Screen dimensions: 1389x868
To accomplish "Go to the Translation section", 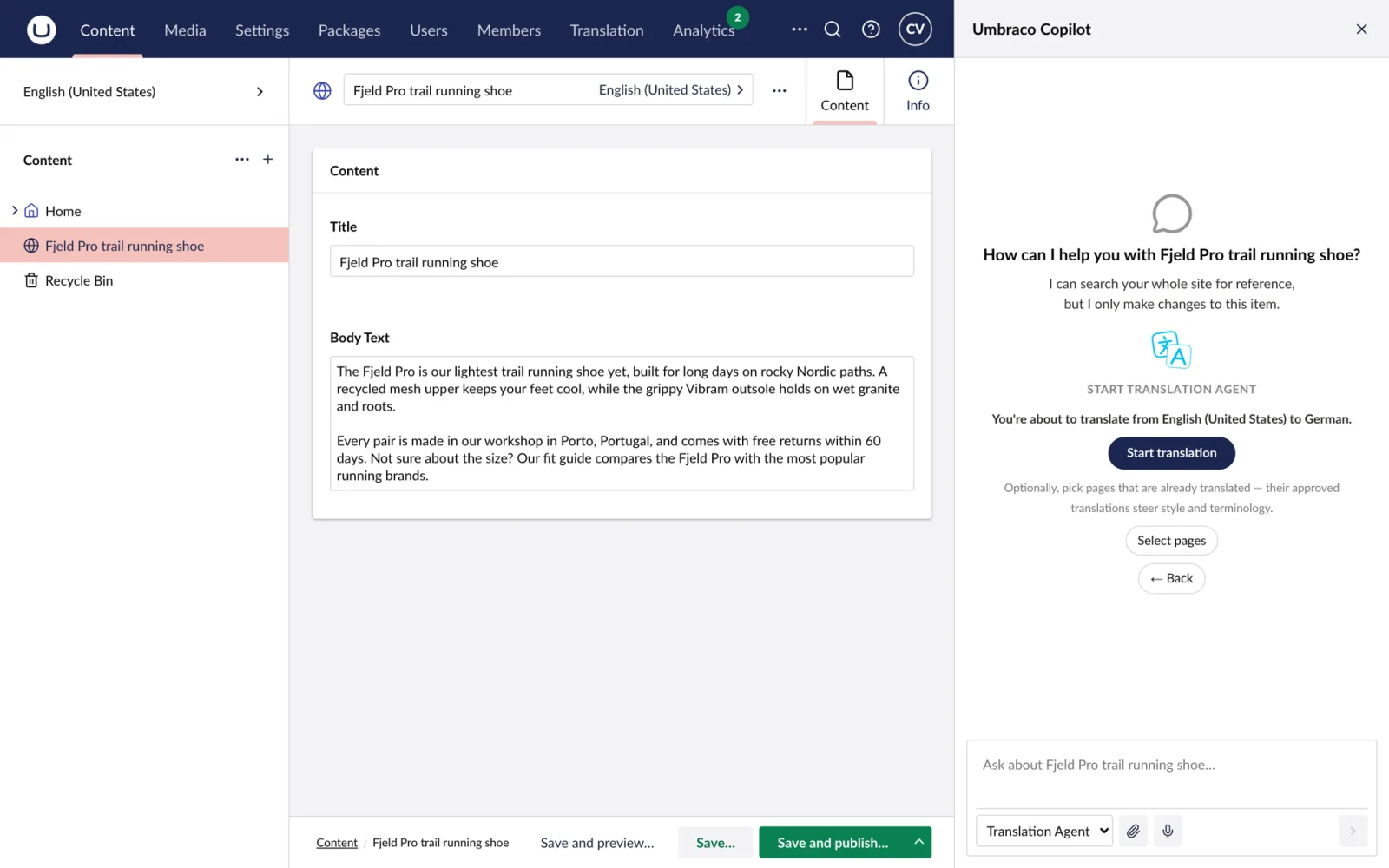I will tap(607, 30).
